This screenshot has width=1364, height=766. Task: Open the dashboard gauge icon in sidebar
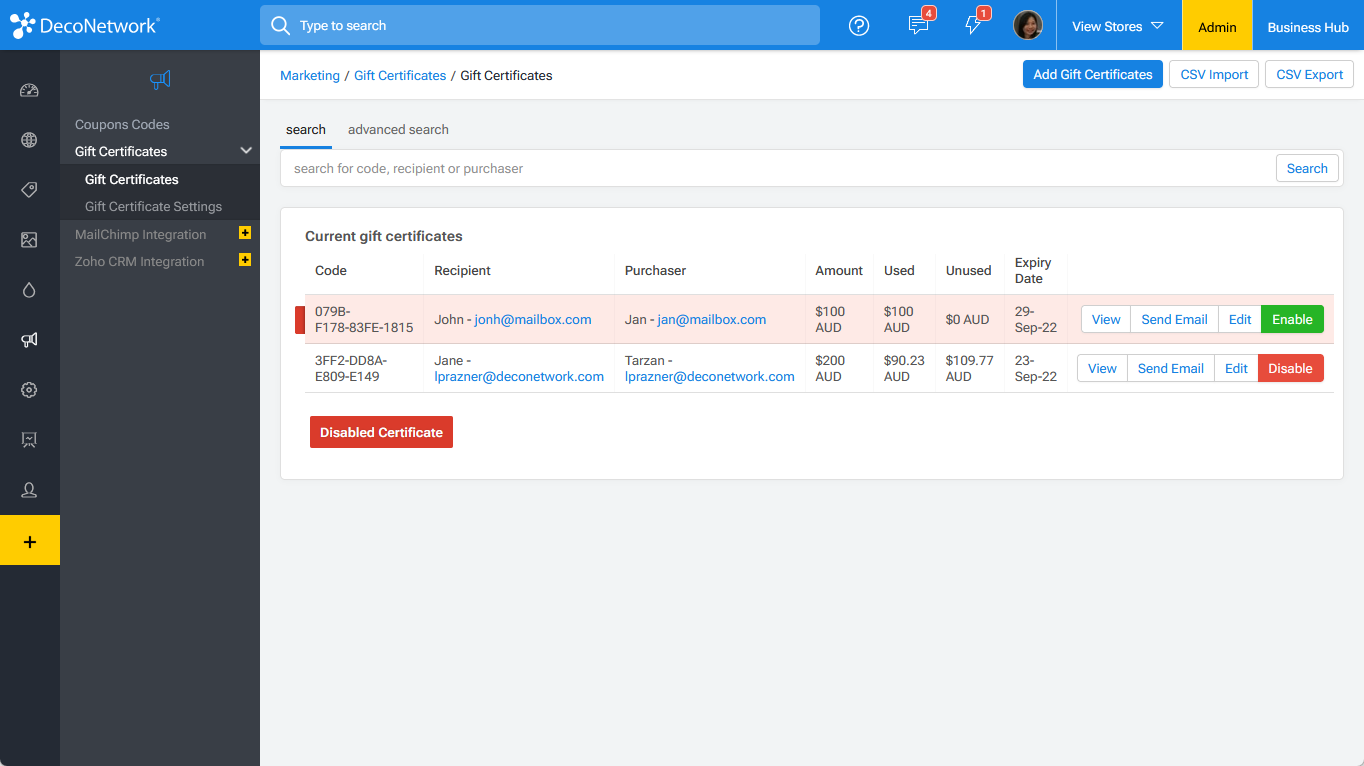click(x=29, y=90)
